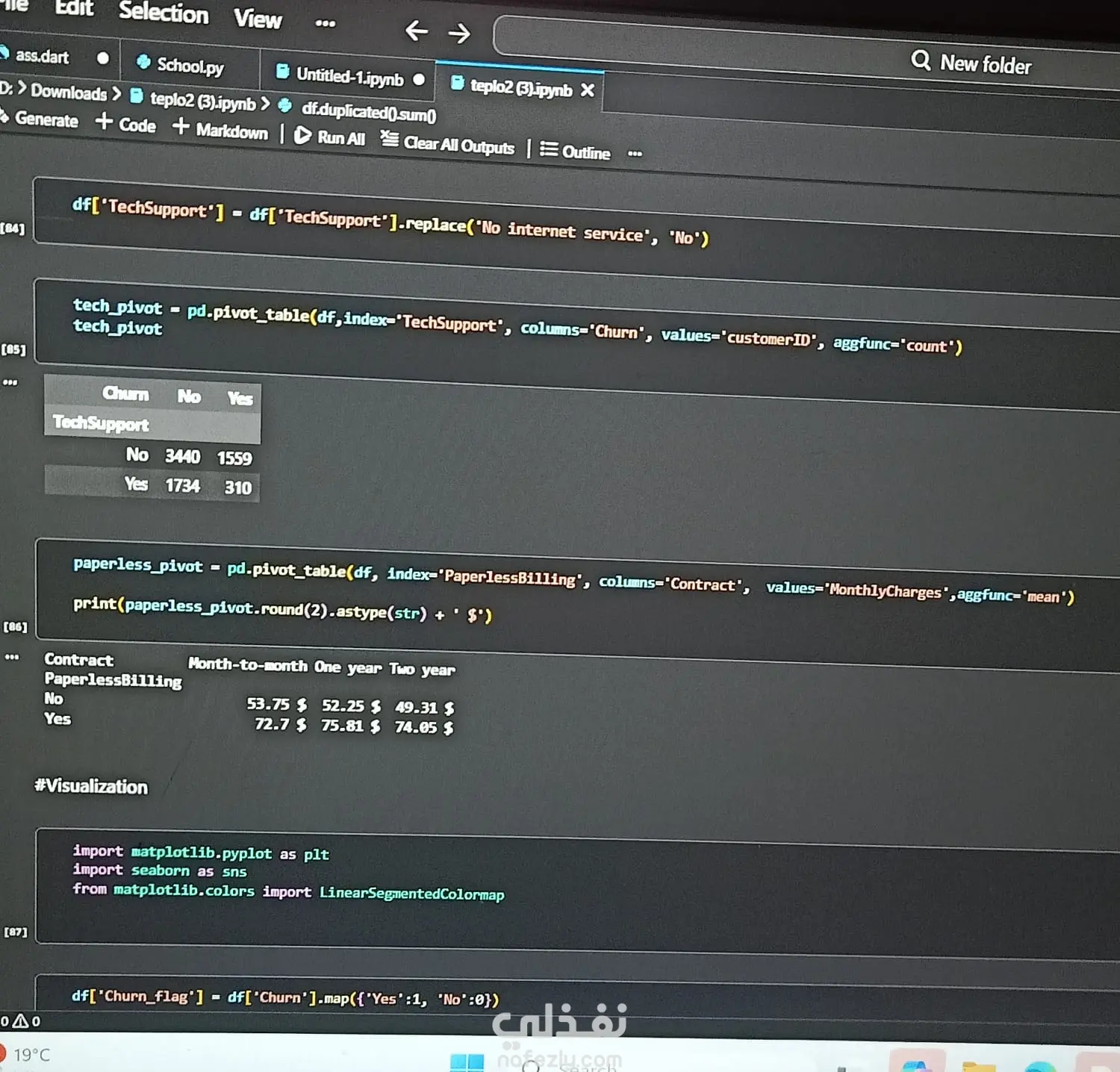The height and width of the screenshot is (1072, 1120).
Task: Click the pd.pivot_table TechSupport code line
Action: [517, 326]
